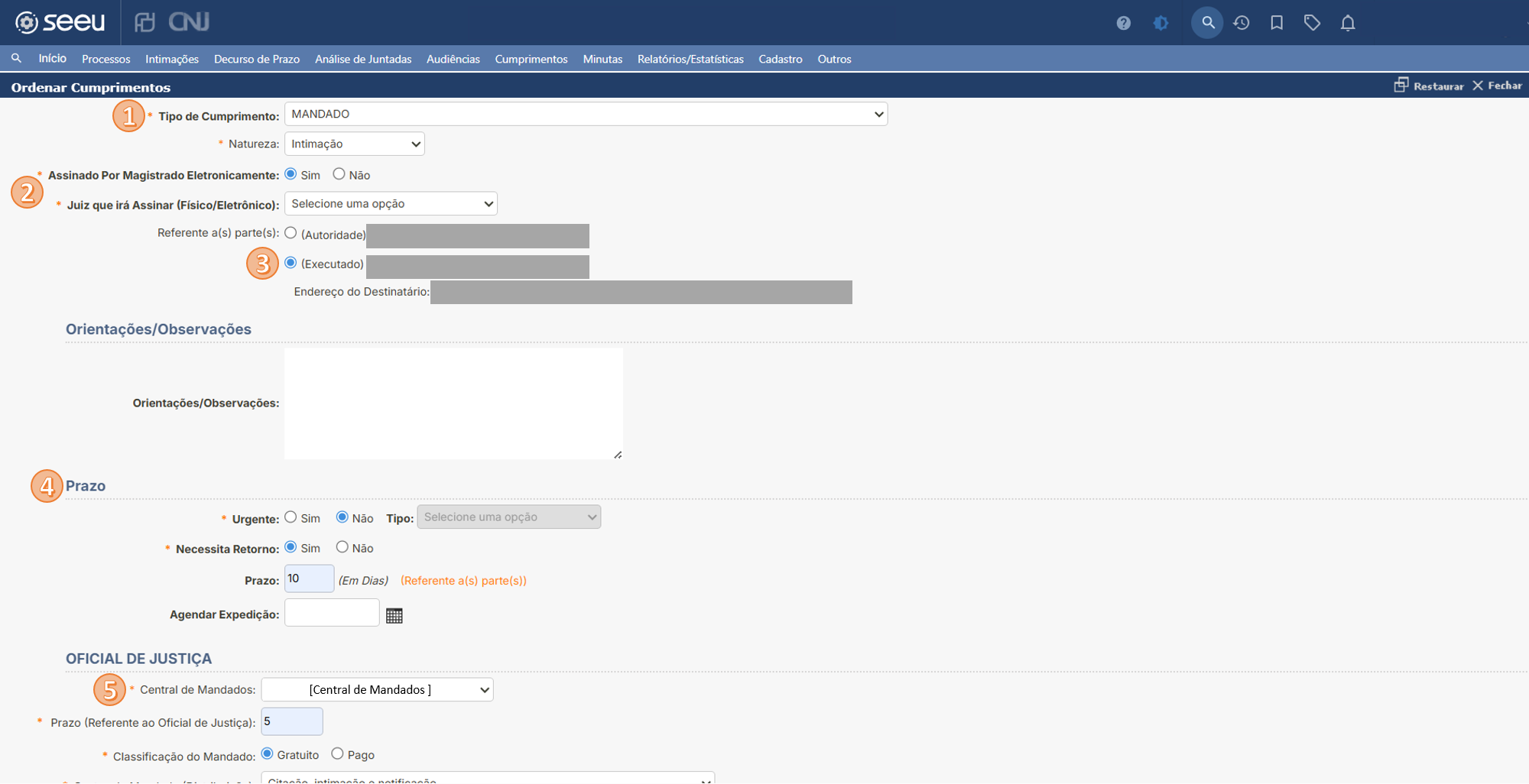This screenshot has width=1529, height=784.
Task: Open the notifications bell icon
Action: tap(1348, 23)
